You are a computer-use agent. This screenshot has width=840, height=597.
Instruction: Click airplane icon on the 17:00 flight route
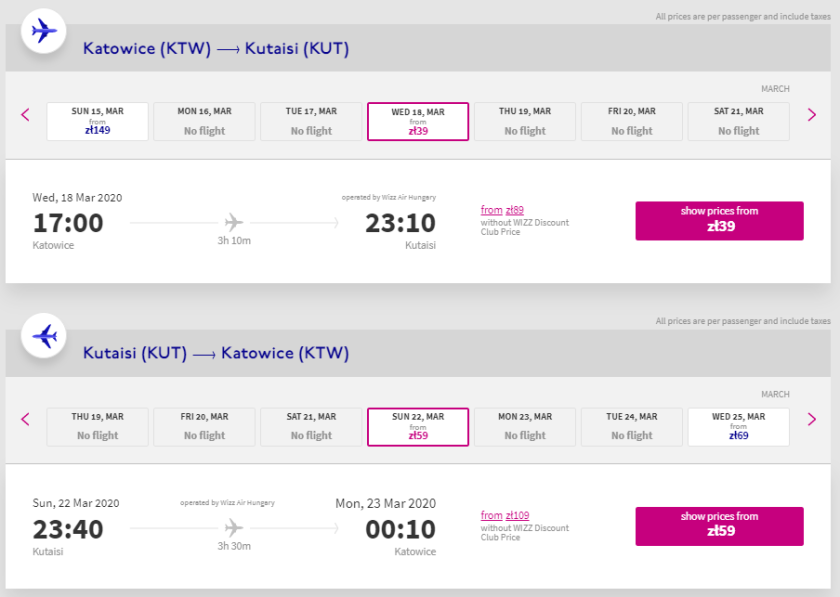coord(234,221)
